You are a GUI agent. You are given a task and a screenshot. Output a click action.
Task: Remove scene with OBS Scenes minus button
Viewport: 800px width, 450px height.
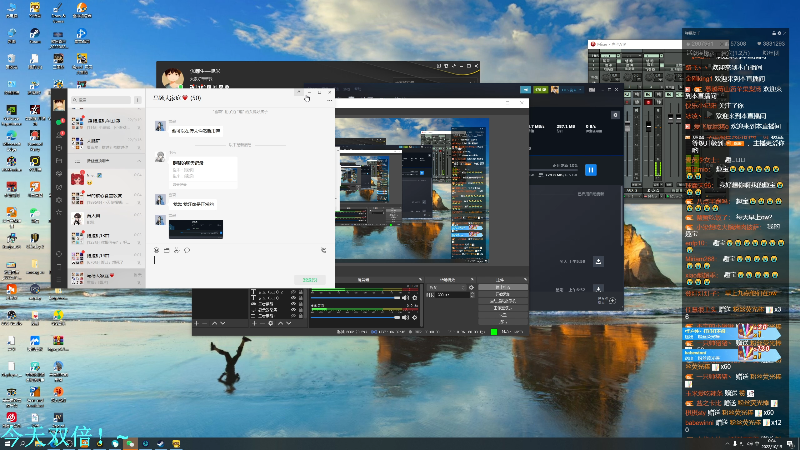tap(205, 323)
